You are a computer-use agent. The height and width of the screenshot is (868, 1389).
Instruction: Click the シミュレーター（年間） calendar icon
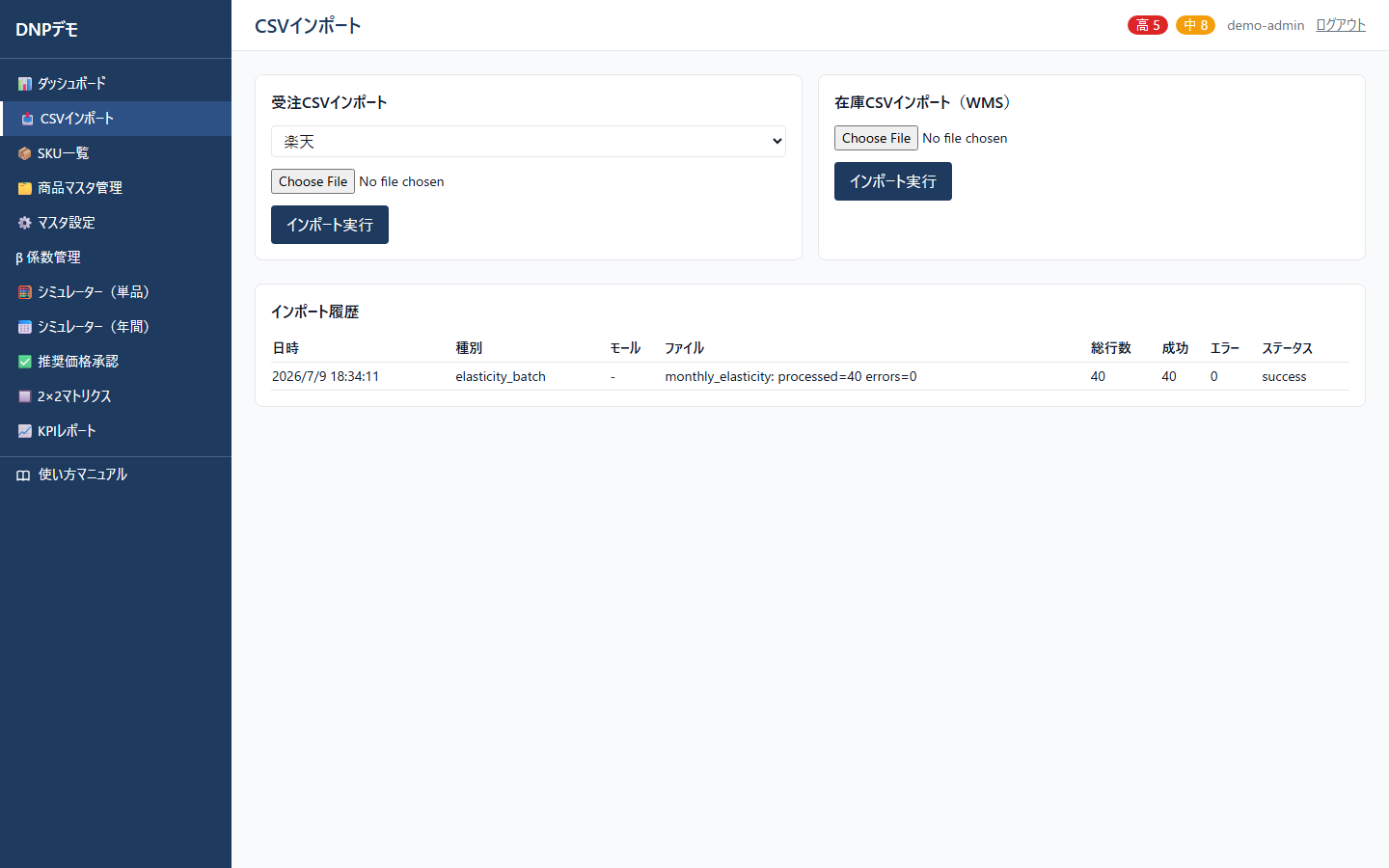point(25,327)
